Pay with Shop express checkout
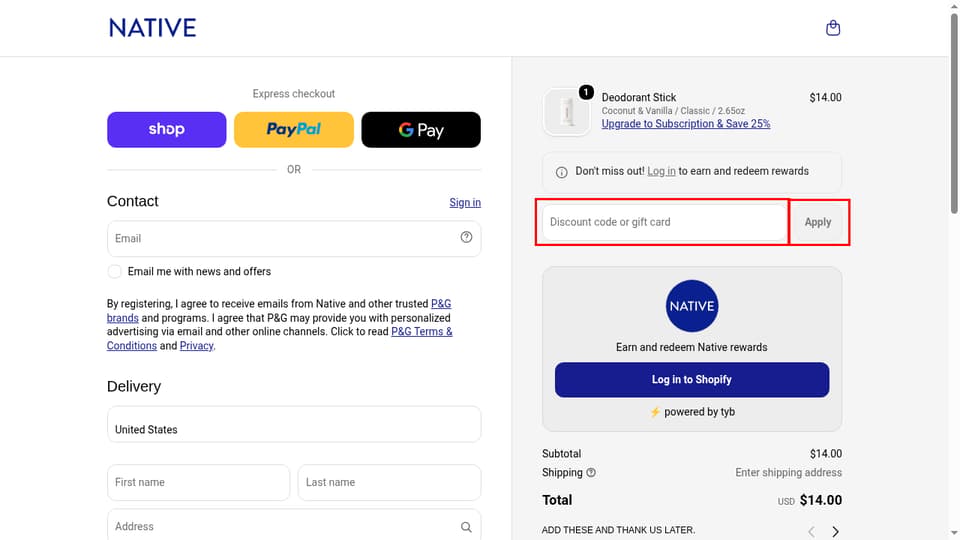960x540 pixels. pyautogui.click(x=167, y=129)
